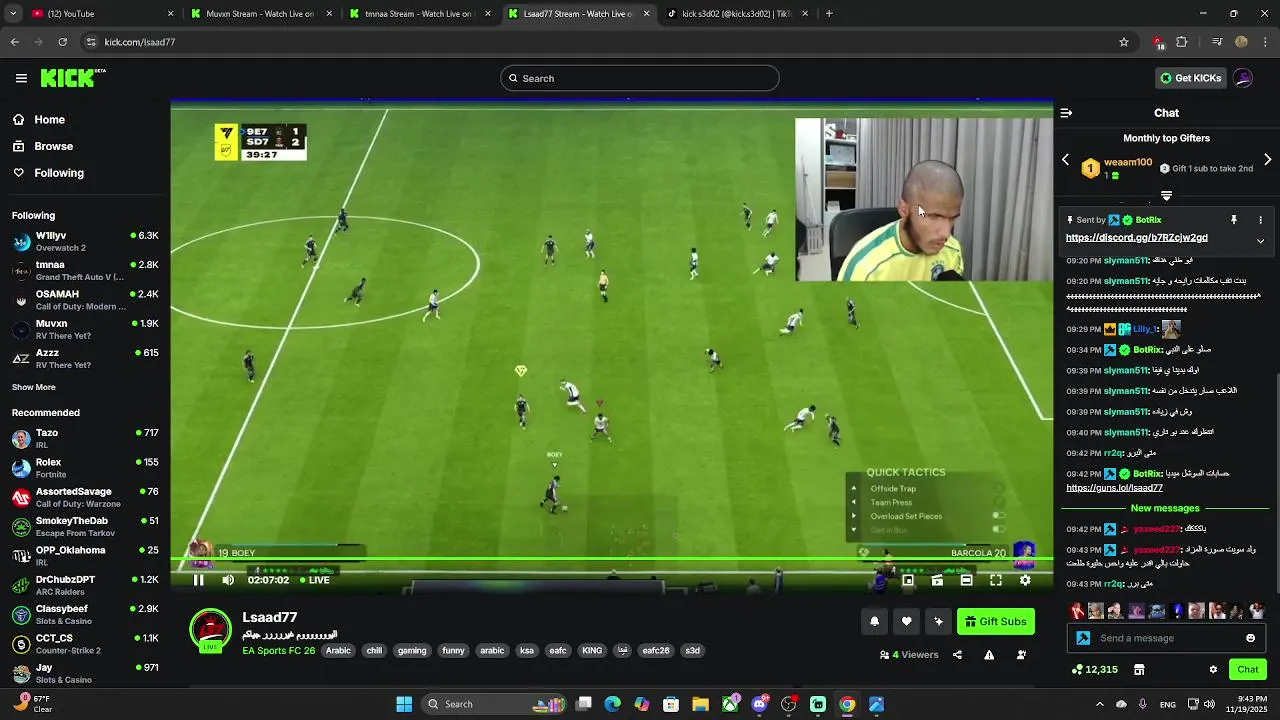The height and width of the screenshot is (720, 1280).
Task: Switch to the Muvxn Stream tab
Action: [x=259, y=14]
